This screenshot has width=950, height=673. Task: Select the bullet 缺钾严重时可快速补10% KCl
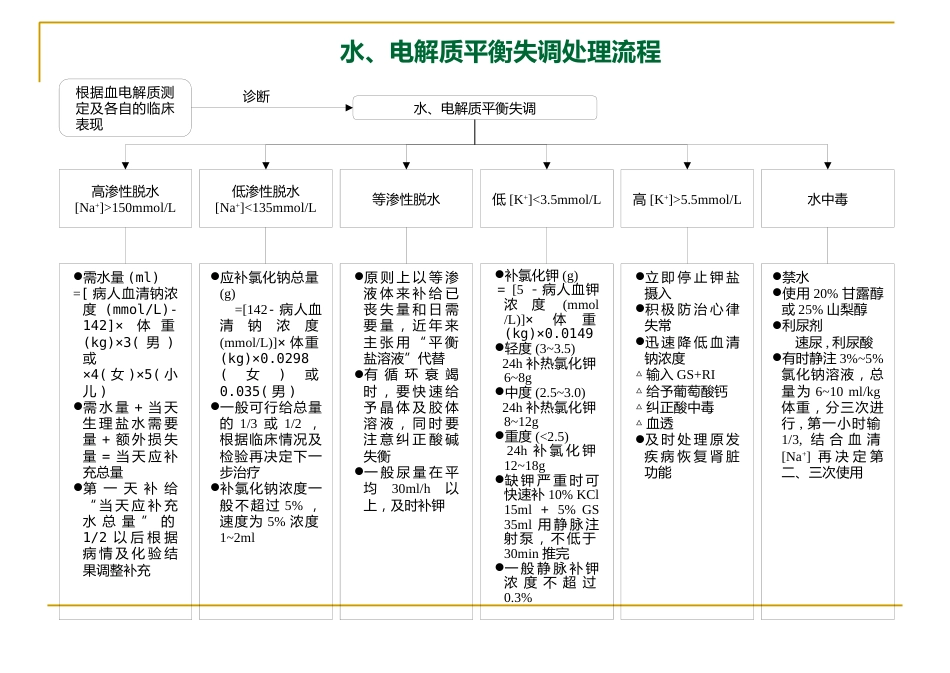(x=547, y=517)
